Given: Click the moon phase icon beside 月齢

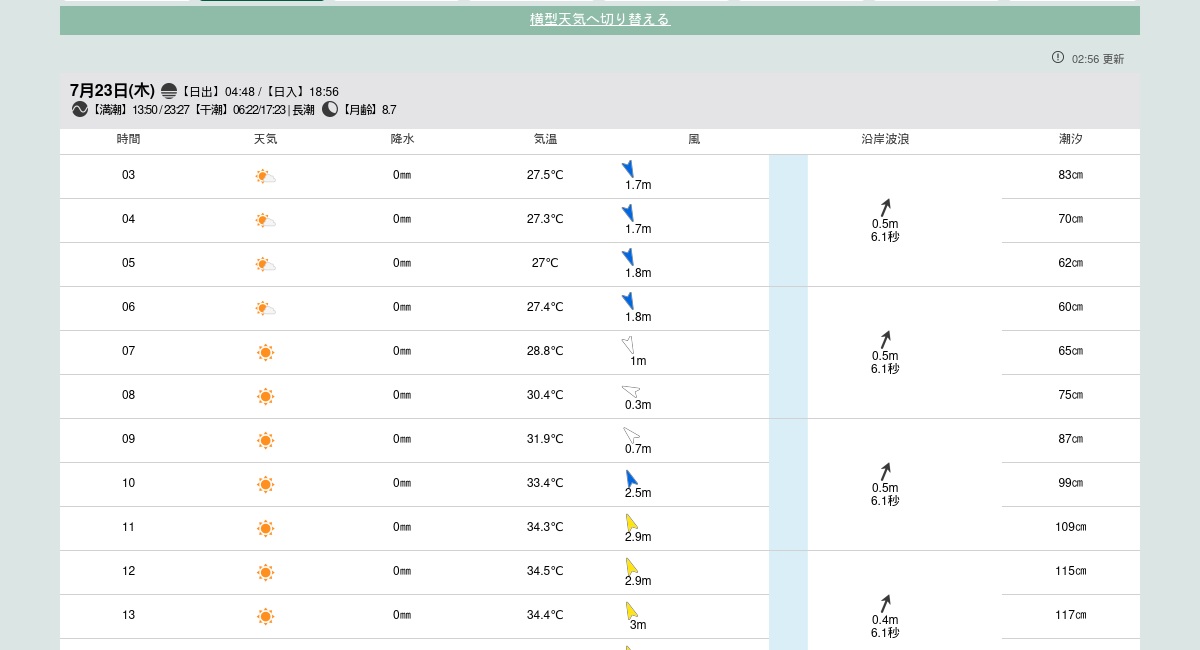Looking at the screenshot, I should tap(330, 109).
